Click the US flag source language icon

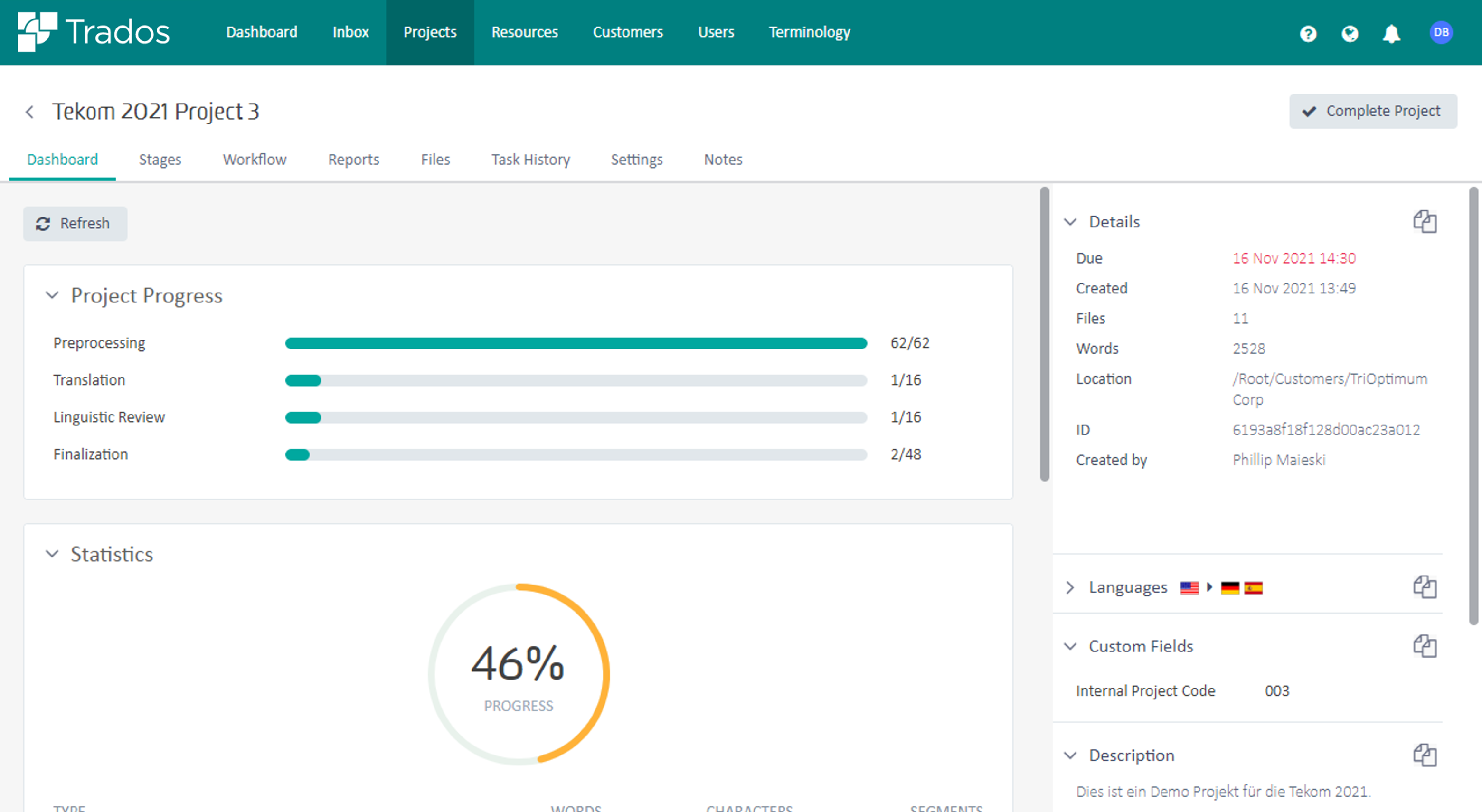(x=1189, y=587)
